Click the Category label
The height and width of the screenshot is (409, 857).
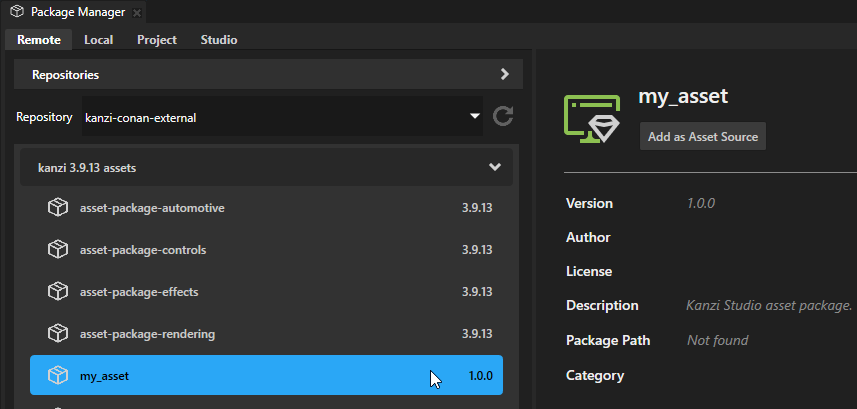(x=595, y=376)
